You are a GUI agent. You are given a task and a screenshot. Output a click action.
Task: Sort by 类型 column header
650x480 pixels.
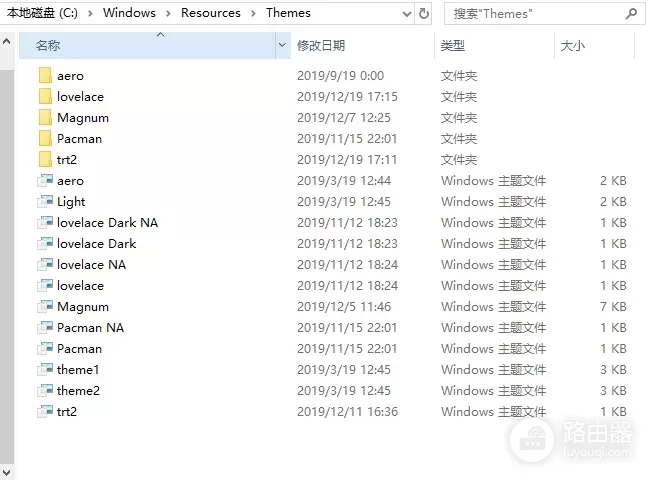coord(494,45)
